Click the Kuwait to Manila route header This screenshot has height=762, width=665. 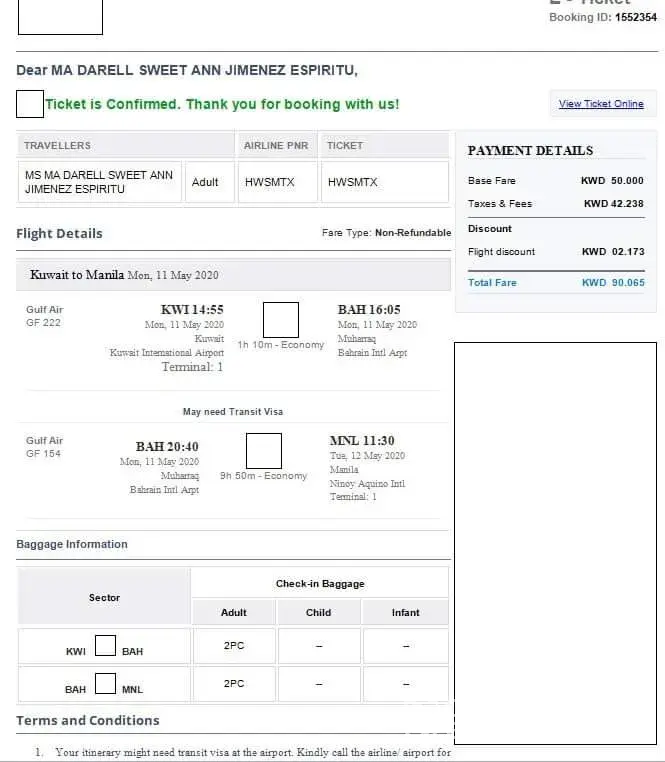[x=125, y=275]
